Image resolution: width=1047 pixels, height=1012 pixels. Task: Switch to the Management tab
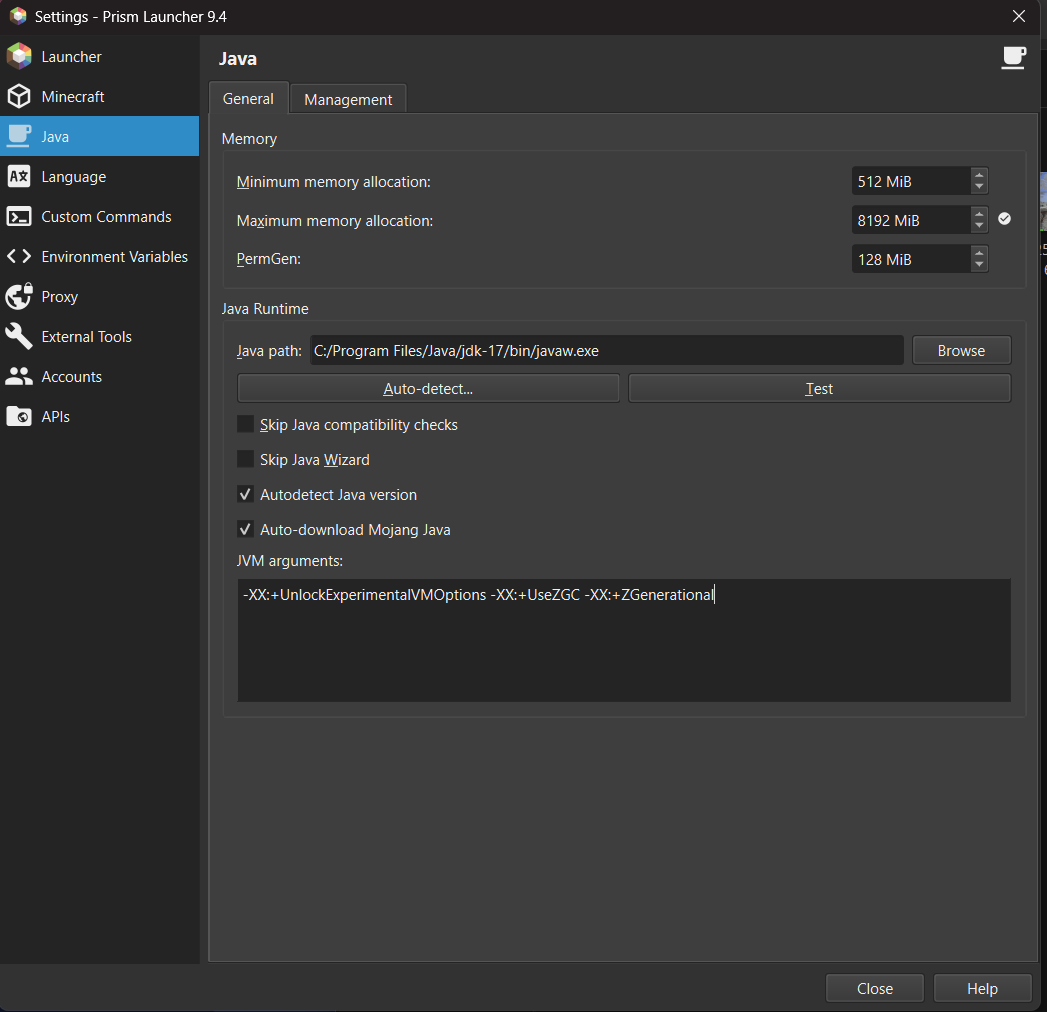348,99
